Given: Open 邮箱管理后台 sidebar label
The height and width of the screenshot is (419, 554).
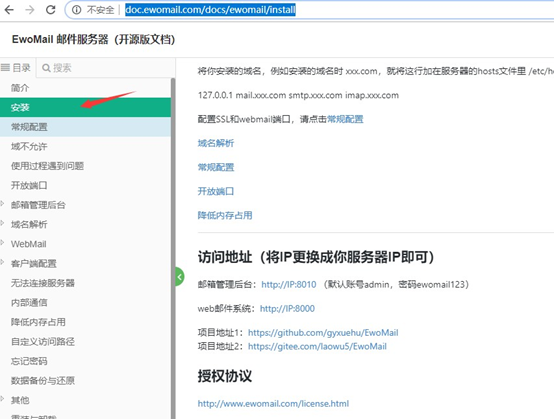Looking at the screenshot, I should pyautogui.click(x=38, y=205).
